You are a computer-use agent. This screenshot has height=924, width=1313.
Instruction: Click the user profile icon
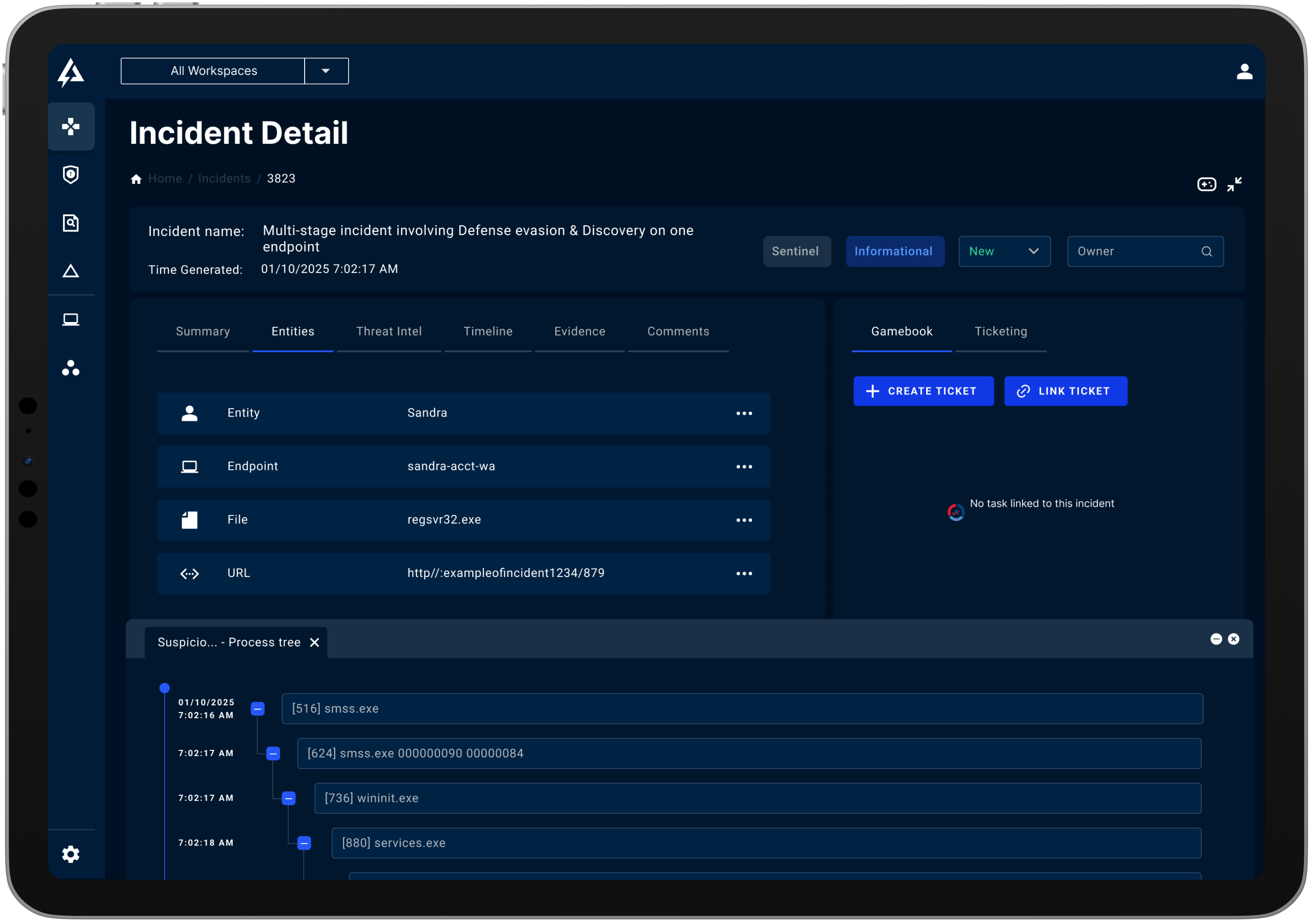pos(1244,71)
